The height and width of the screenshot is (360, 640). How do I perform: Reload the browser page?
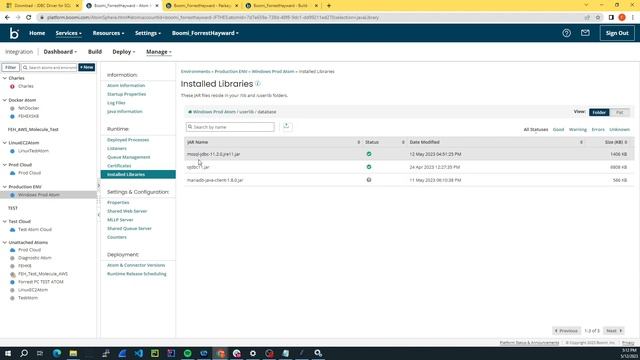tap(29, 17)
